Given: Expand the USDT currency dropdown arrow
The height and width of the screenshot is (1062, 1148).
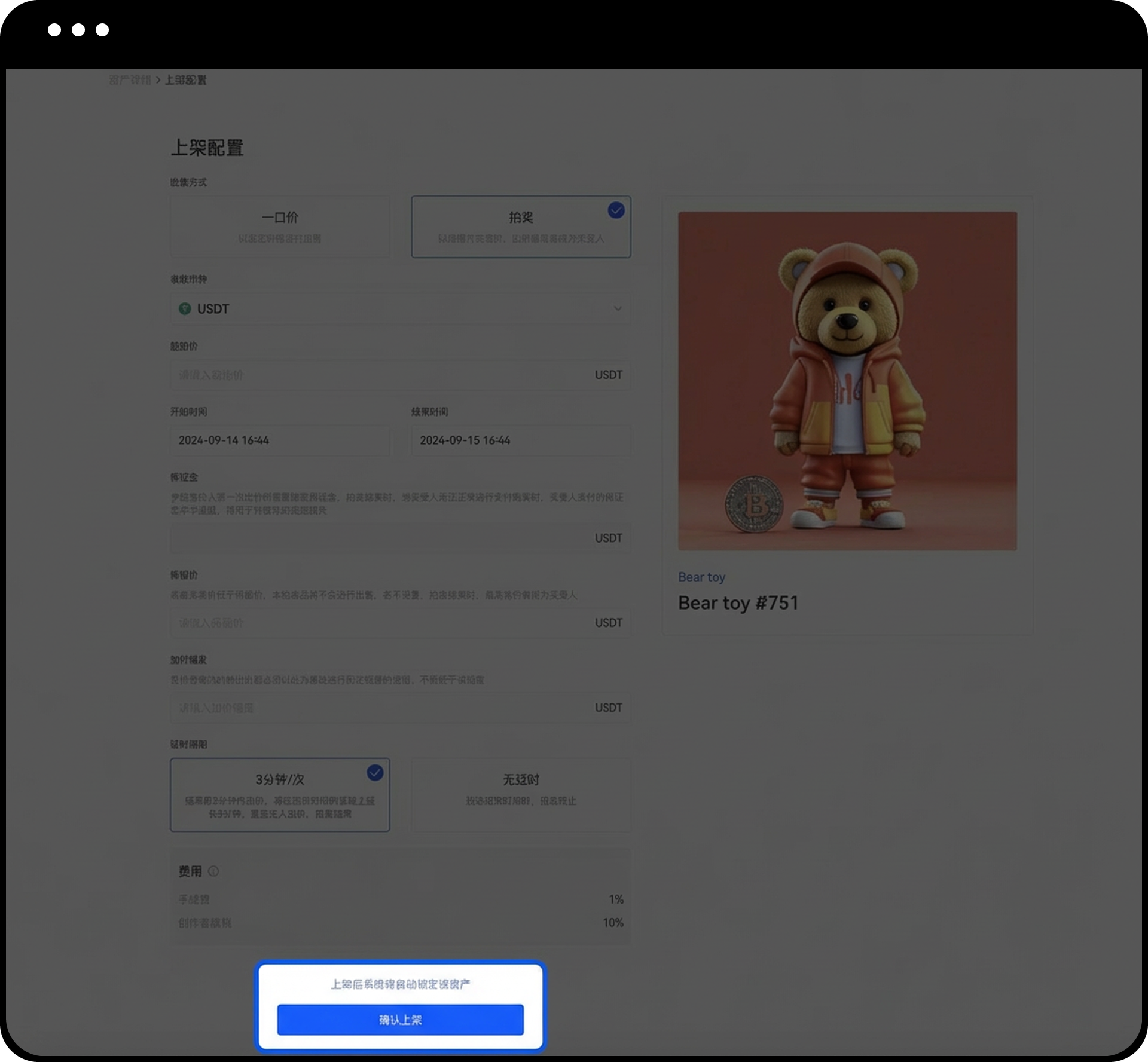Looking at the screenshot, I should 618,308.
